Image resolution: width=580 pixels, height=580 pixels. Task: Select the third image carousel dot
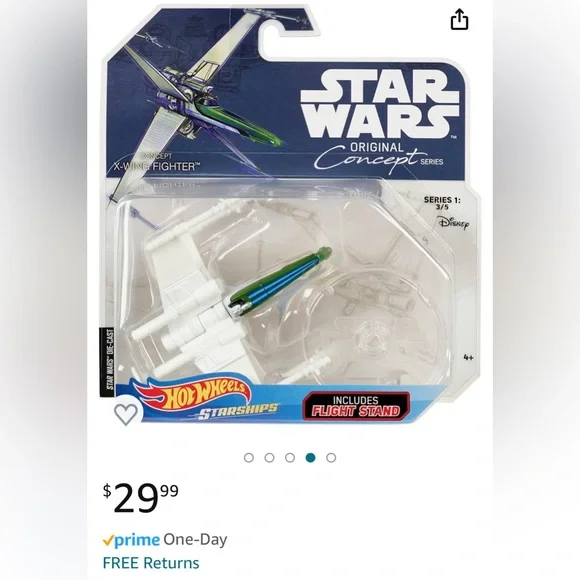[x=290, y=458]
